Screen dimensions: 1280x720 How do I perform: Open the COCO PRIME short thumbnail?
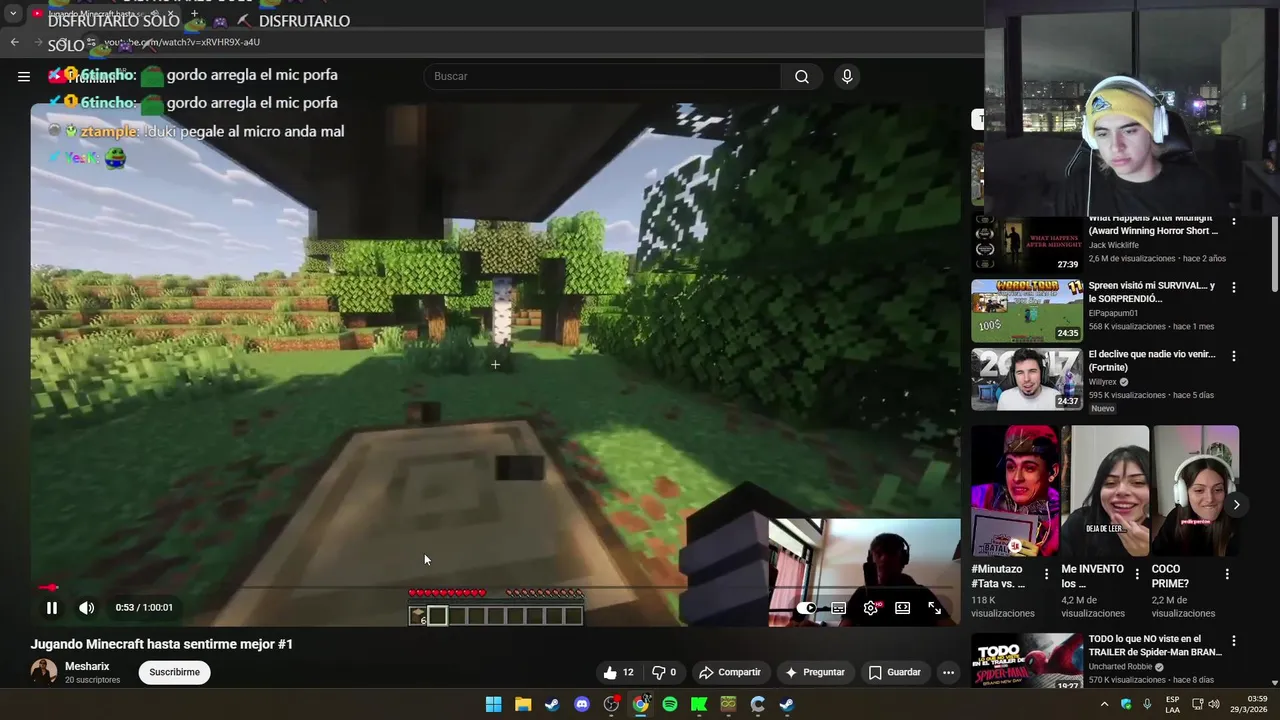tap(1196, 491)
